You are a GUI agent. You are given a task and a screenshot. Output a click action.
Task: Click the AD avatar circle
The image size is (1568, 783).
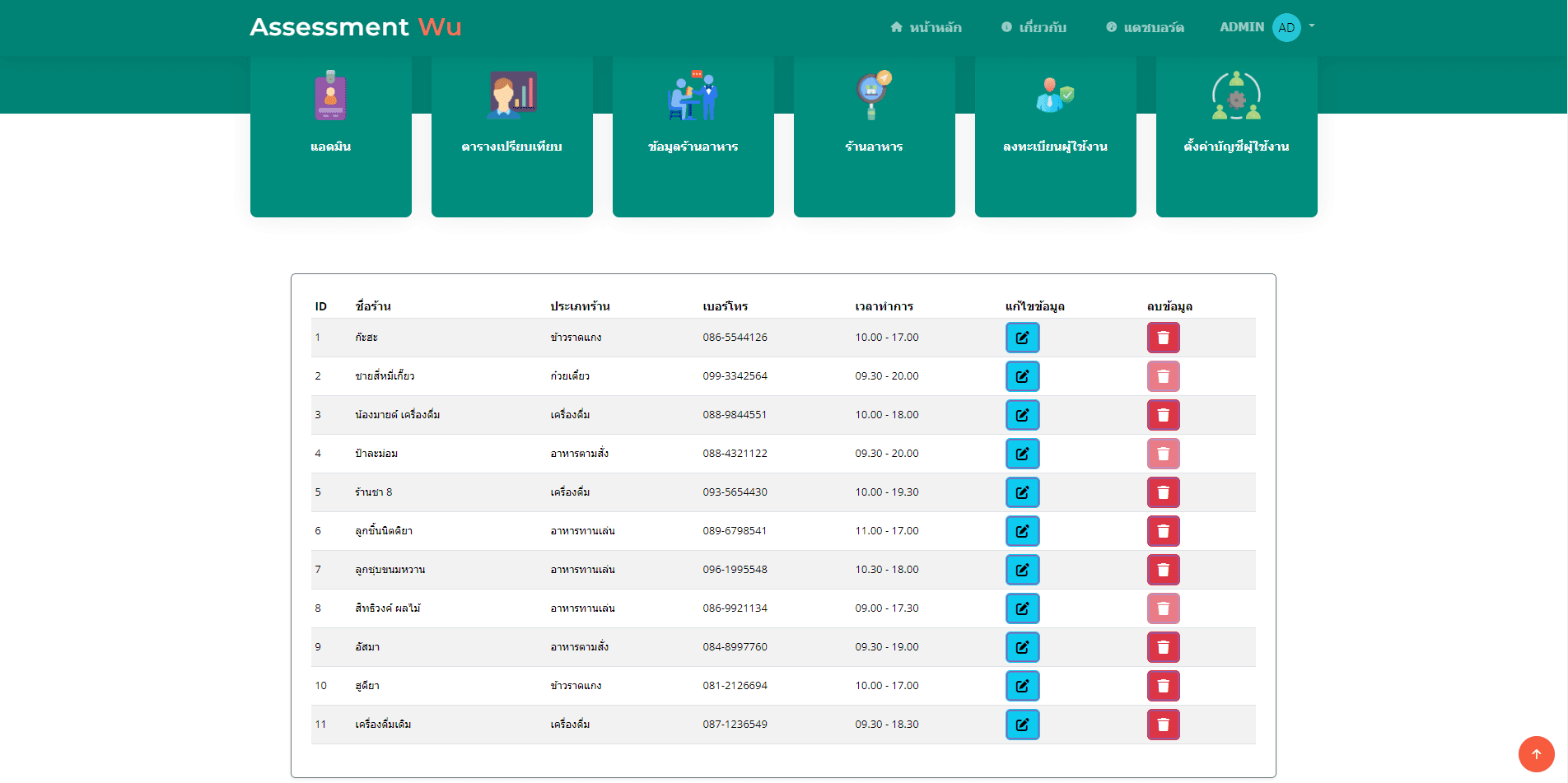point(1286,27)
